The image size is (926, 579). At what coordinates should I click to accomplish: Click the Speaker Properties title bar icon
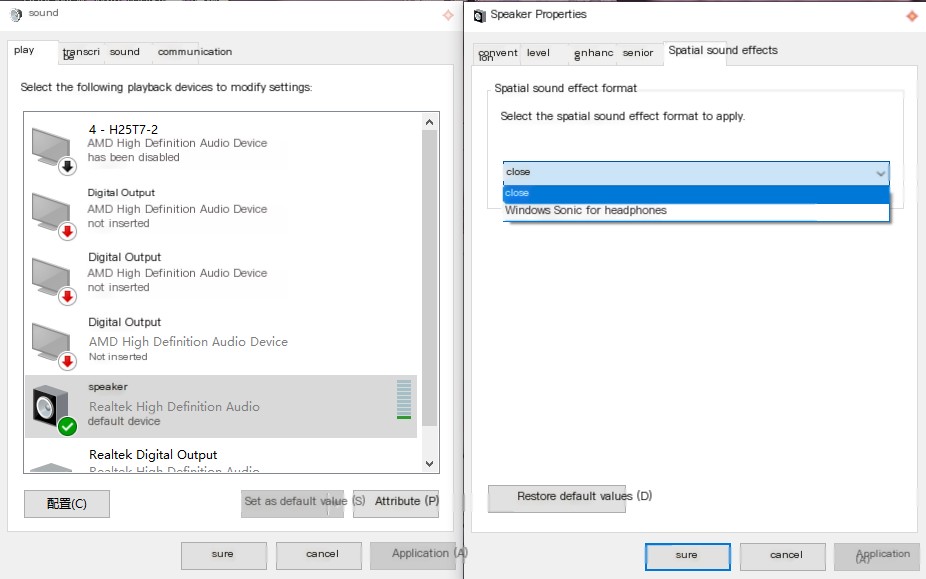[478, 15]
